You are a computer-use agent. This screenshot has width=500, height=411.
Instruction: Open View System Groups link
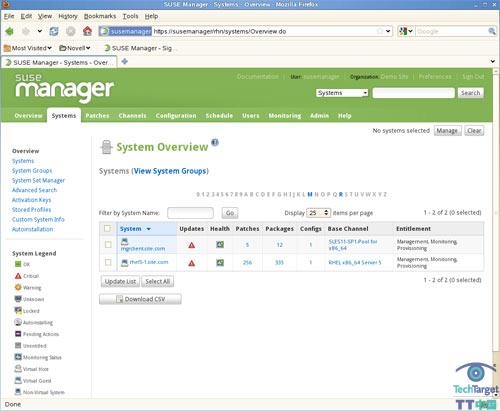(171, 171)
